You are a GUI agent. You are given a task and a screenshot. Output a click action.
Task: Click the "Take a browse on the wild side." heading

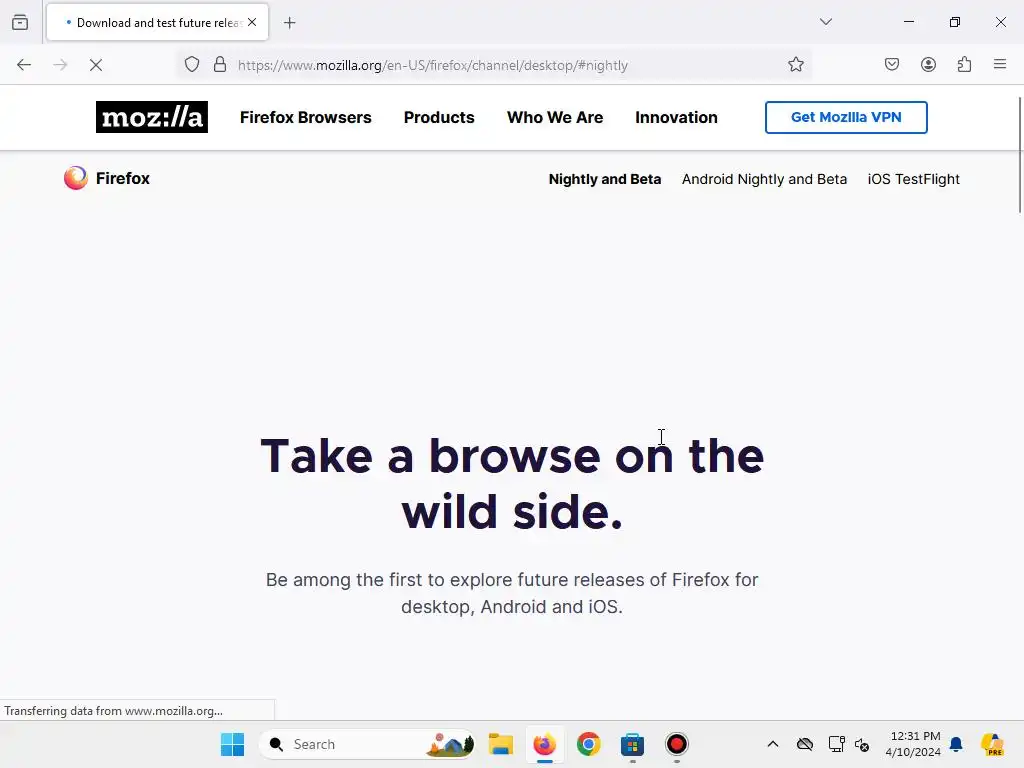pyautogui.click(x=512, y=483)
